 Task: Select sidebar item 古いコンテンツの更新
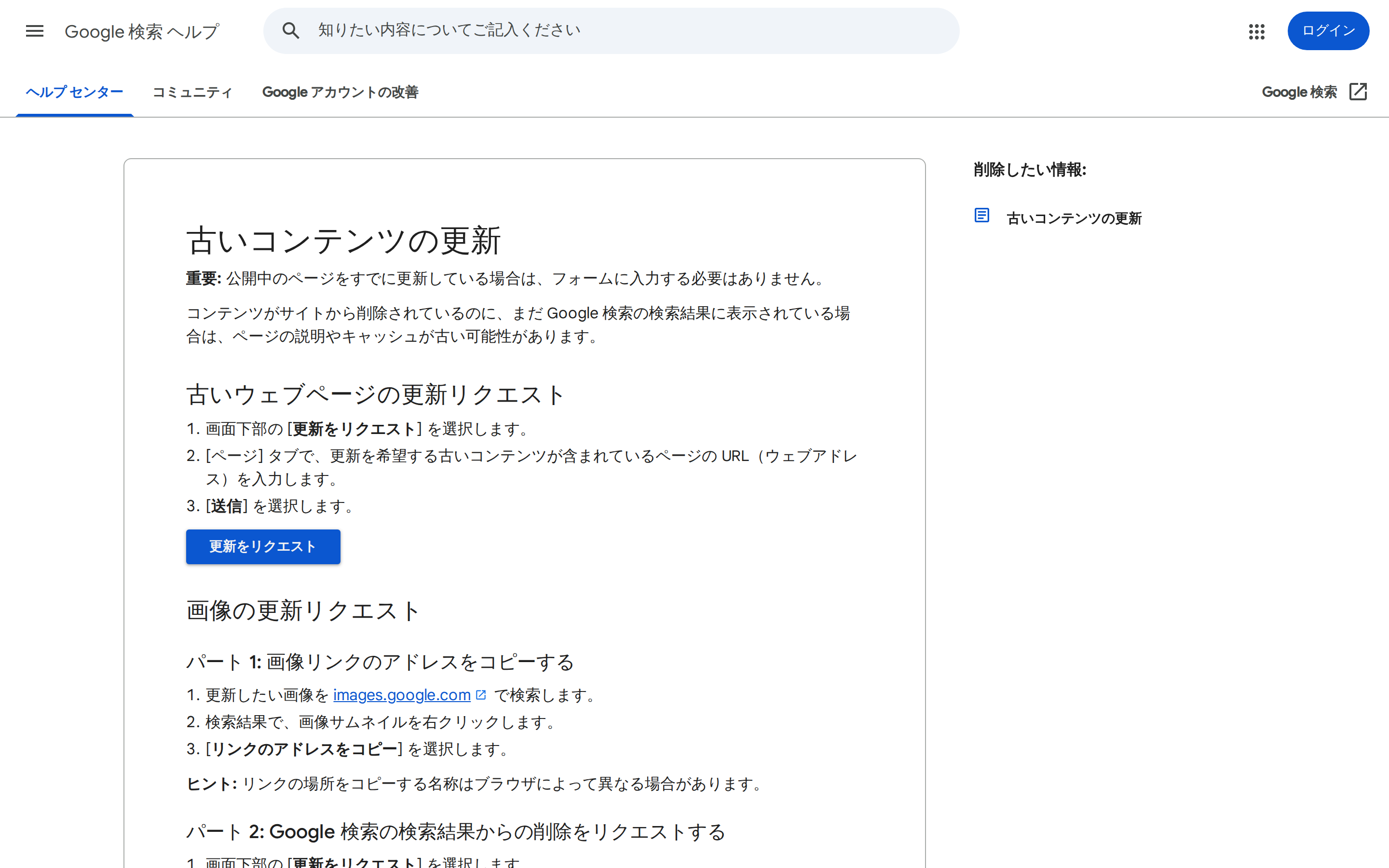pos(1074,218)
